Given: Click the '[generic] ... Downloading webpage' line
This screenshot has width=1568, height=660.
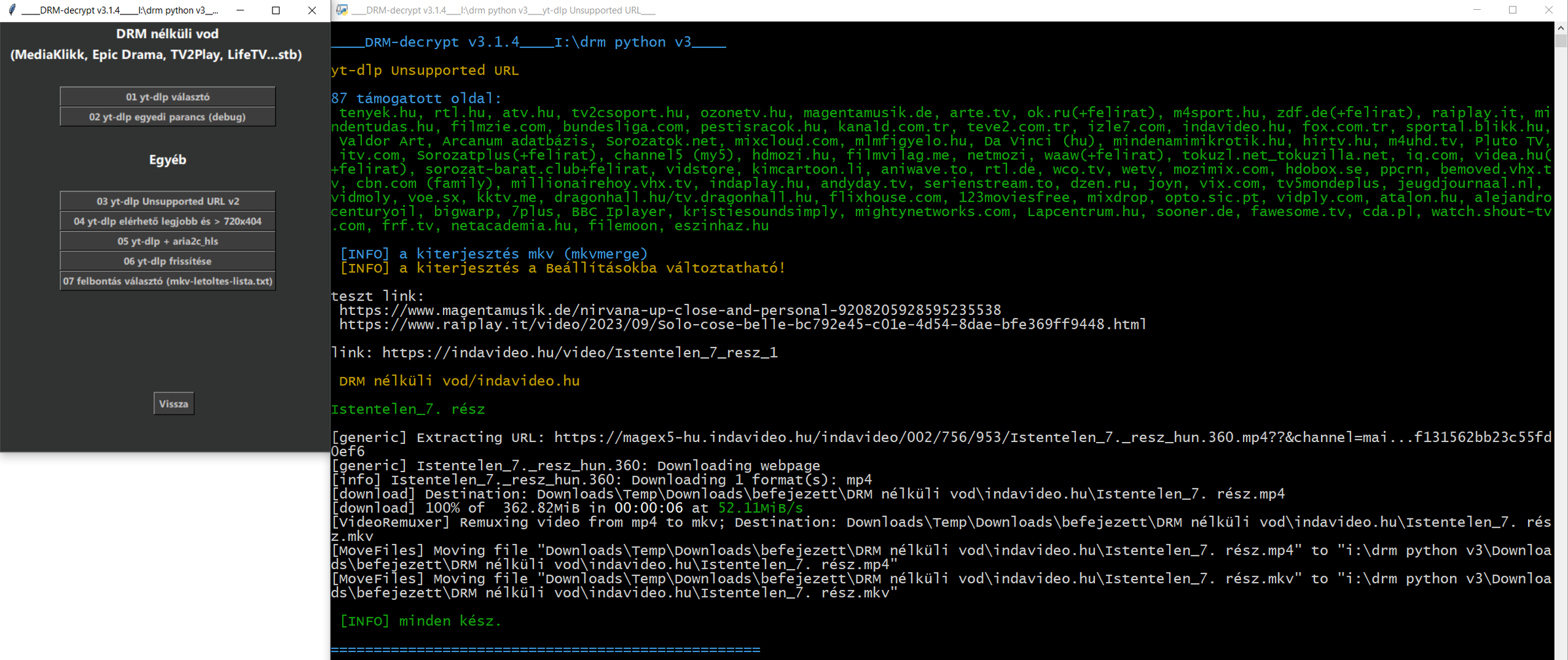Looking at the screenshot, I should [575, 466].
